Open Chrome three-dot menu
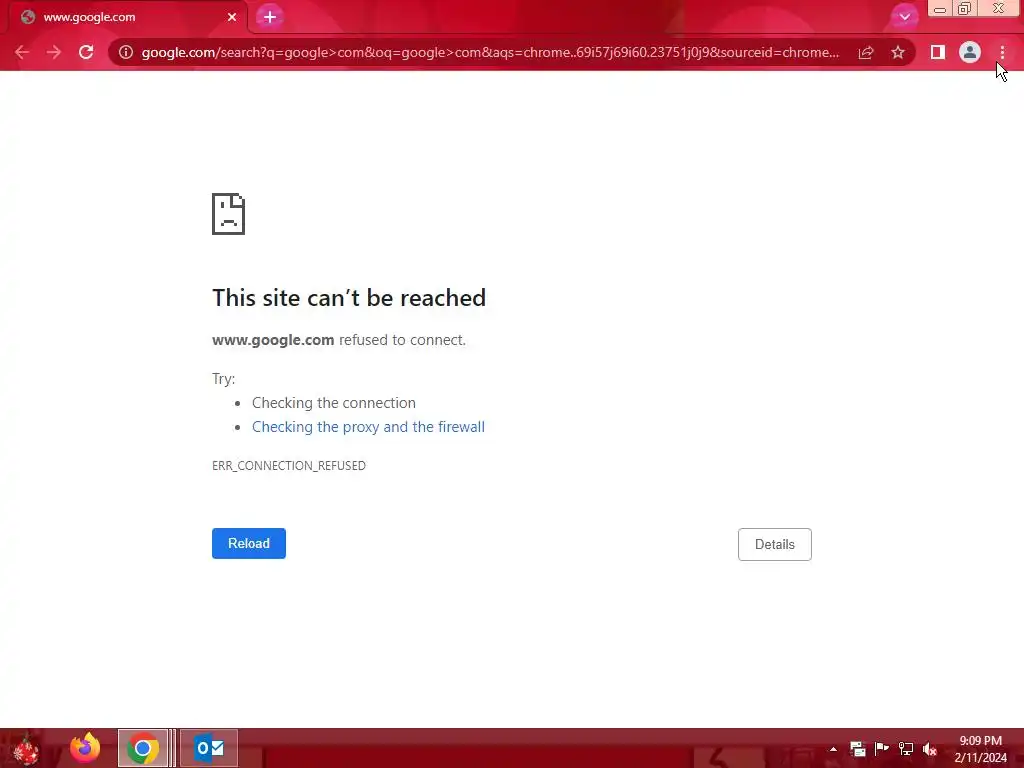Screen dimensions: 1024x768 1002,52
